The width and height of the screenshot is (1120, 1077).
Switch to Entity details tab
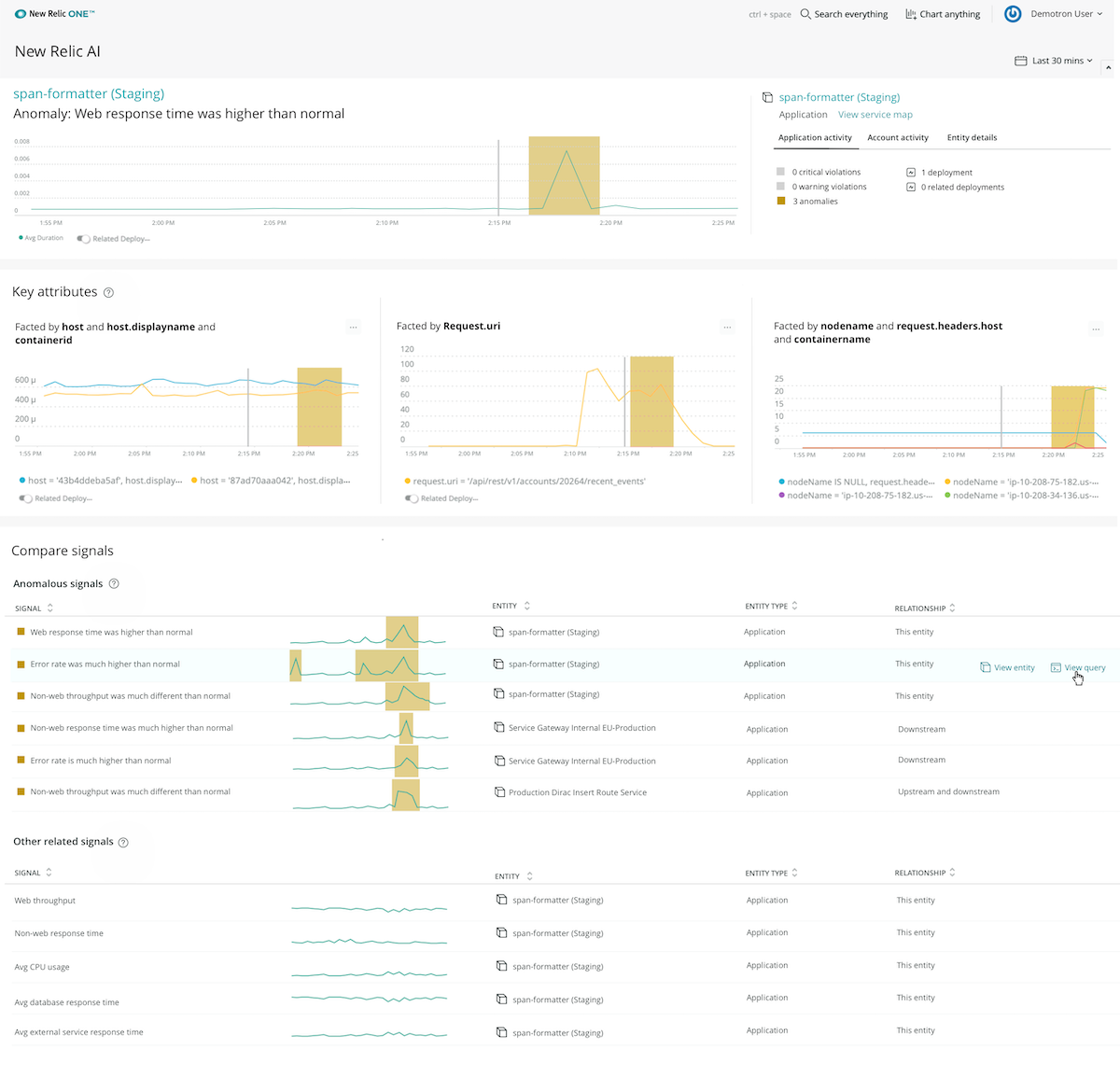[x=972, y=138]
